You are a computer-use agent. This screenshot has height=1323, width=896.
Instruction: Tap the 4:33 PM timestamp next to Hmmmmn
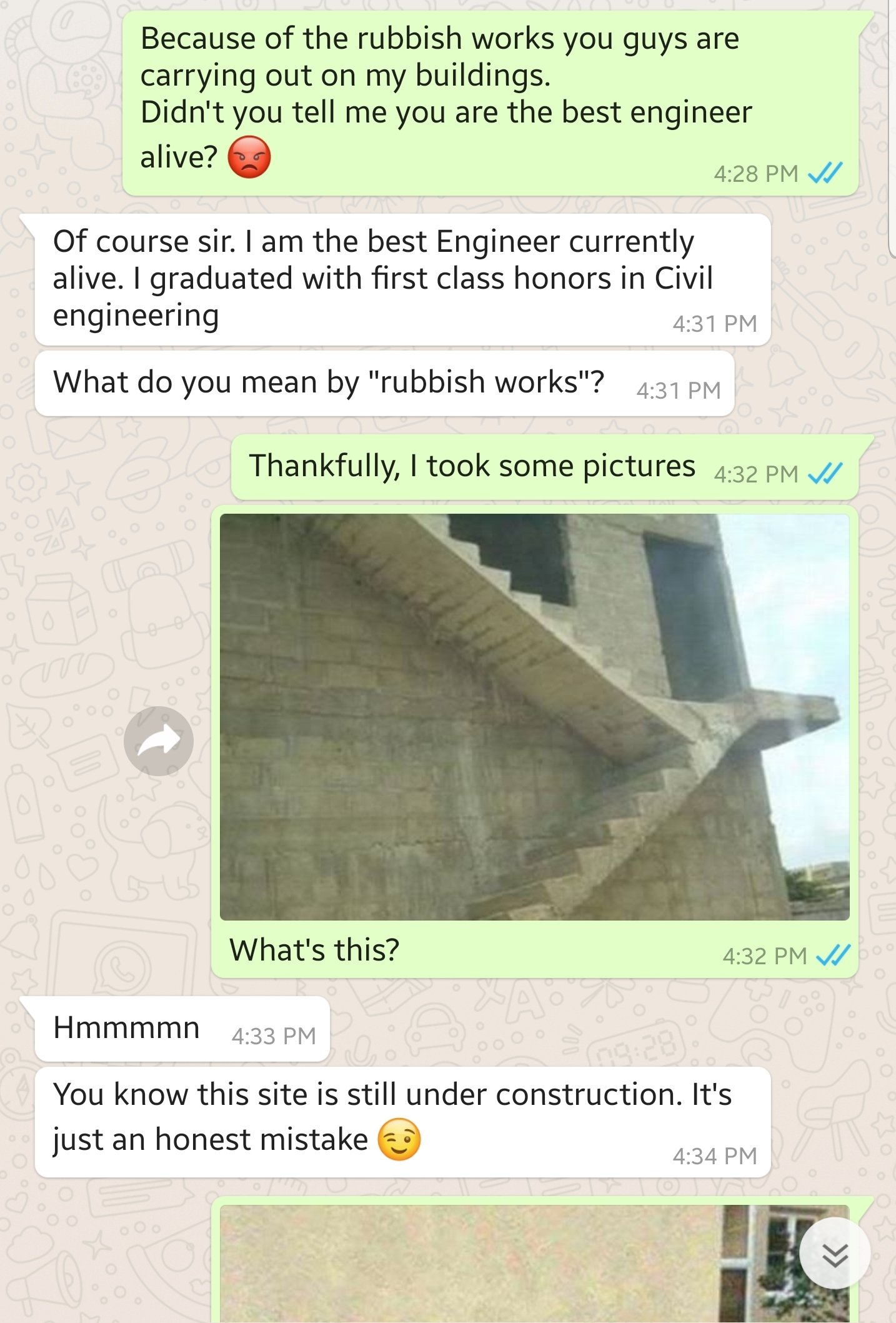coord(274,1036)
